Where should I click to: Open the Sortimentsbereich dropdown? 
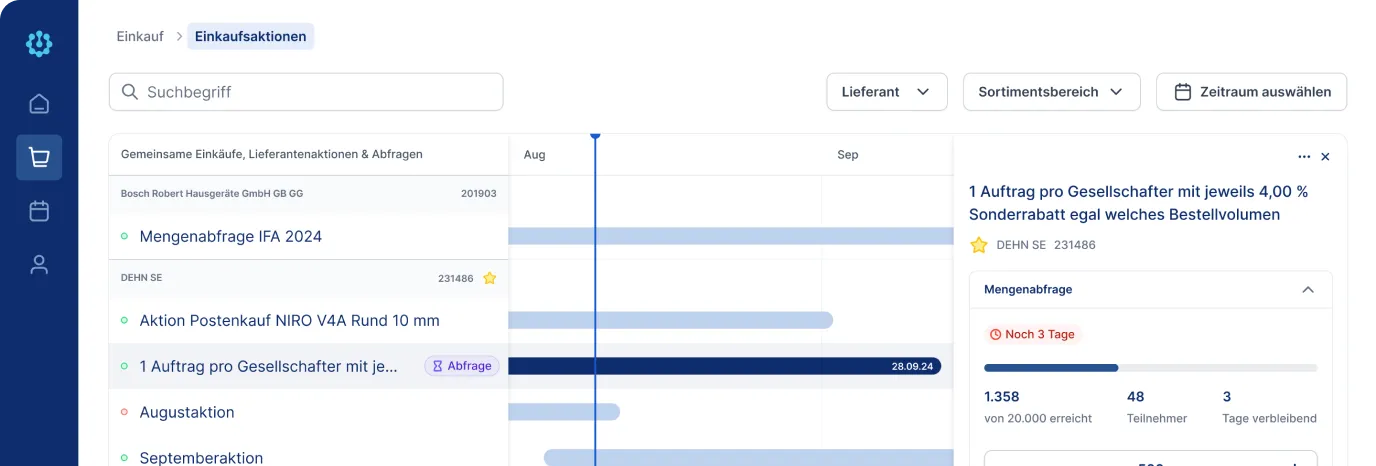[1052, 92]
